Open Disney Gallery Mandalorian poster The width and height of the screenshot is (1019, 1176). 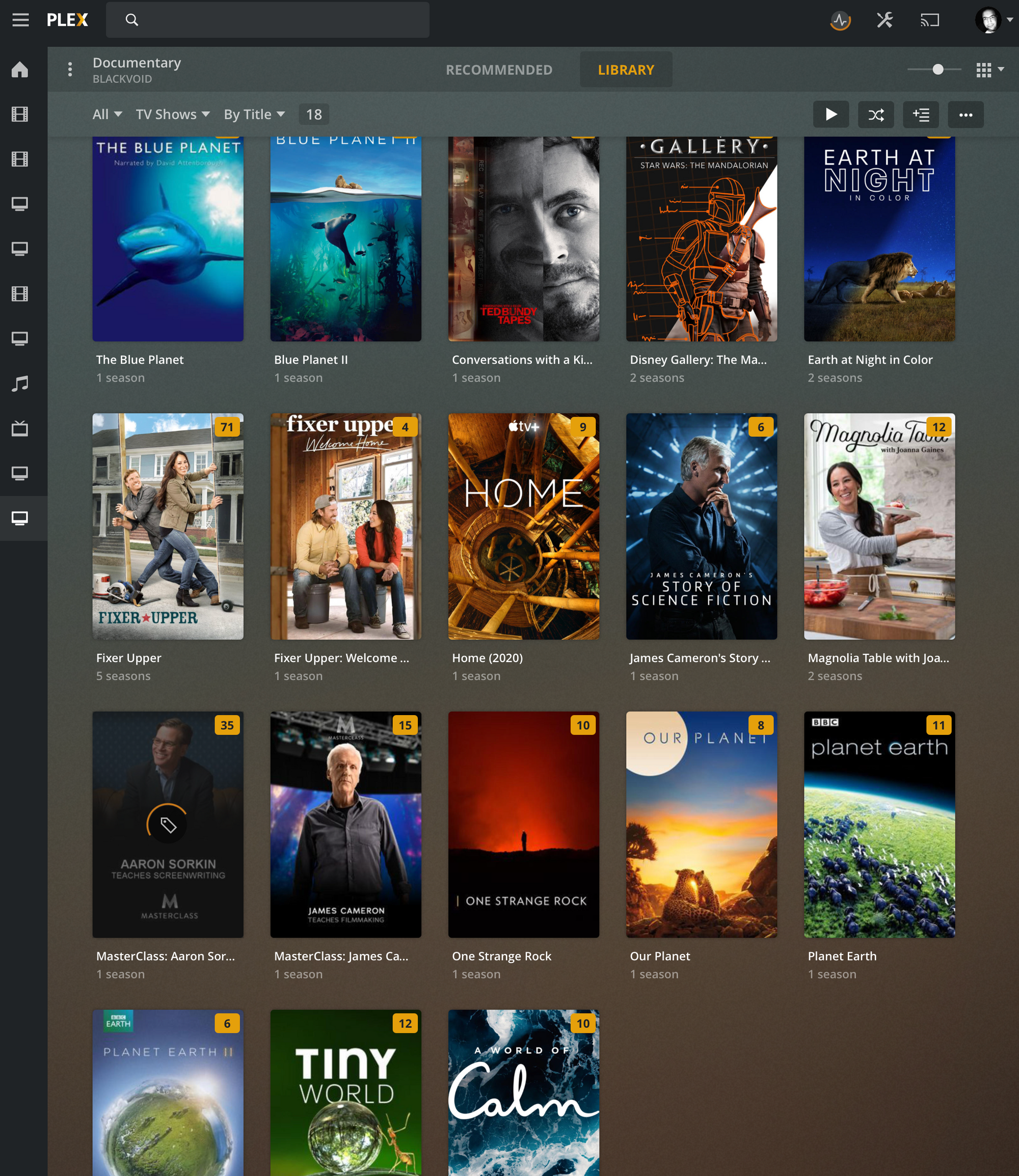click(702, 239)
